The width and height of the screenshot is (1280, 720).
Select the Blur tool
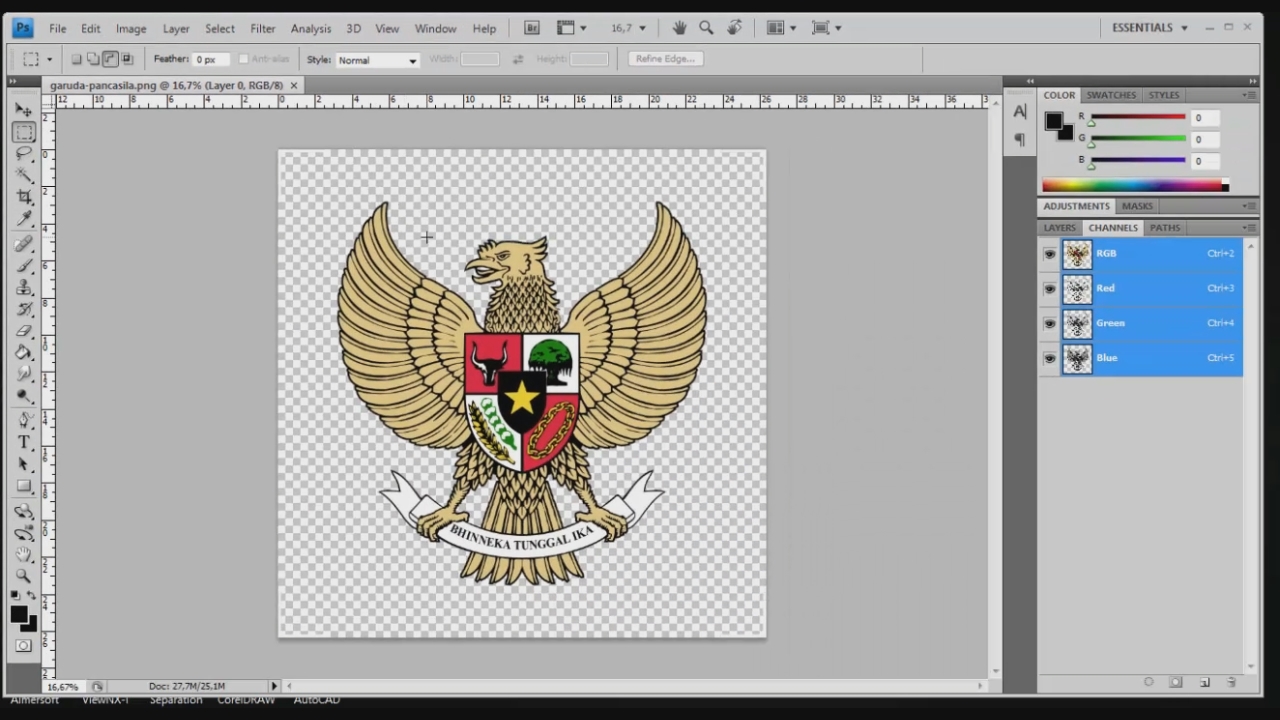click(x=24, y=374)
